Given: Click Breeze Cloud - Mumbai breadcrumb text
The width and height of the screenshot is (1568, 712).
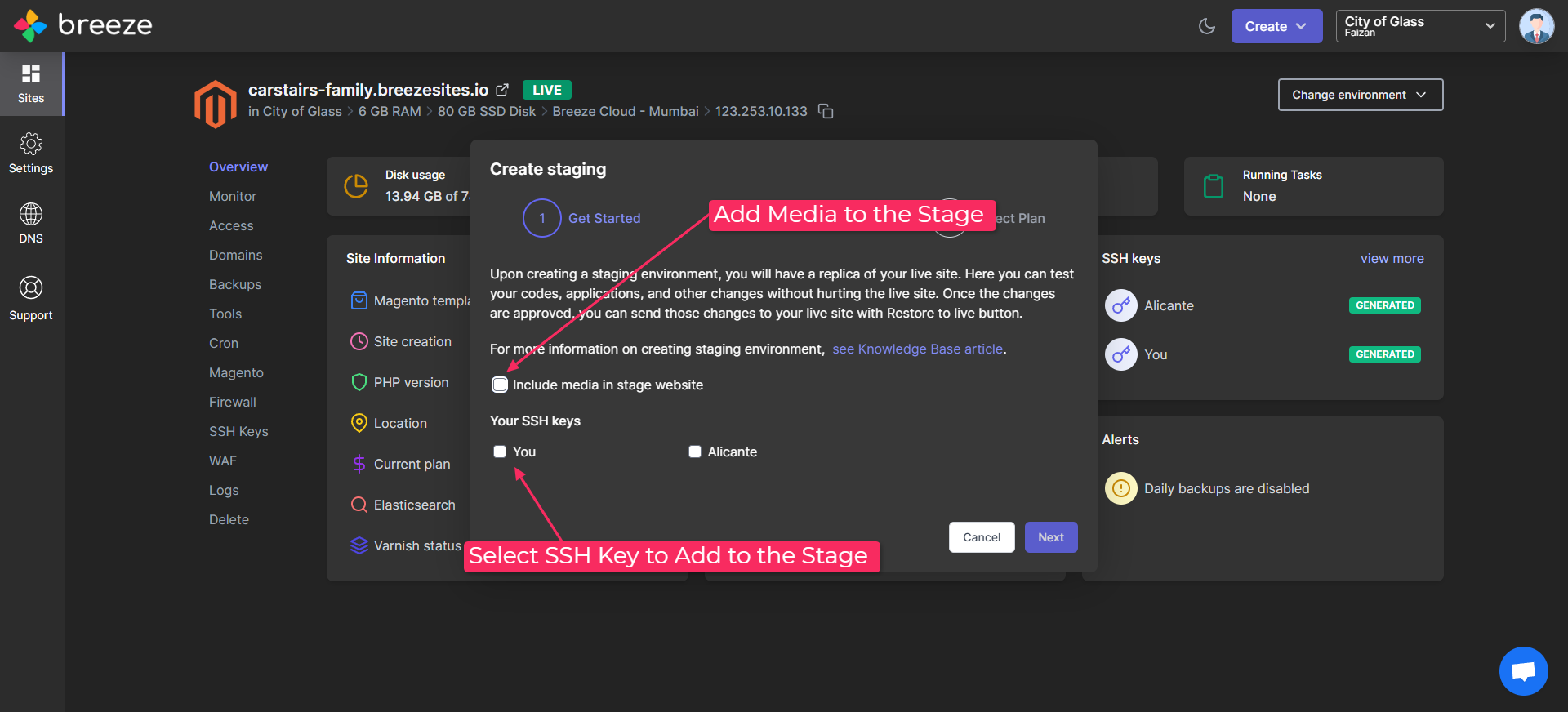Looking at the screenshot, I should tap(626, 111).
